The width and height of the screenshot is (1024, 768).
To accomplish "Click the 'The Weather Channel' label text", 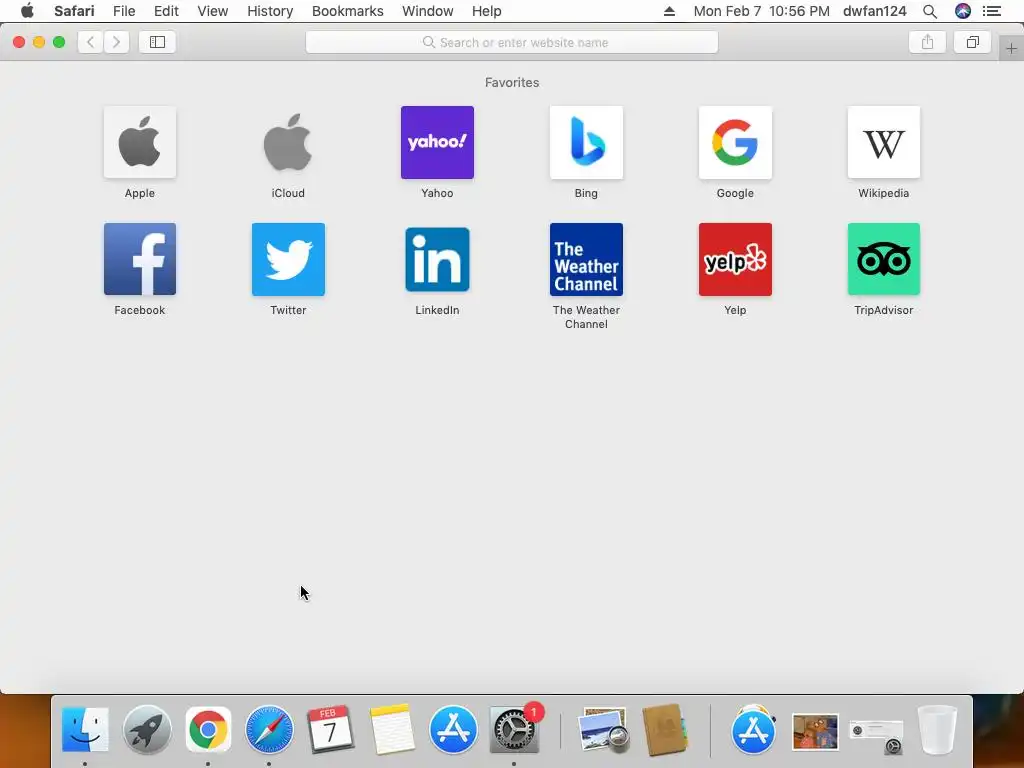I will 586,317.
